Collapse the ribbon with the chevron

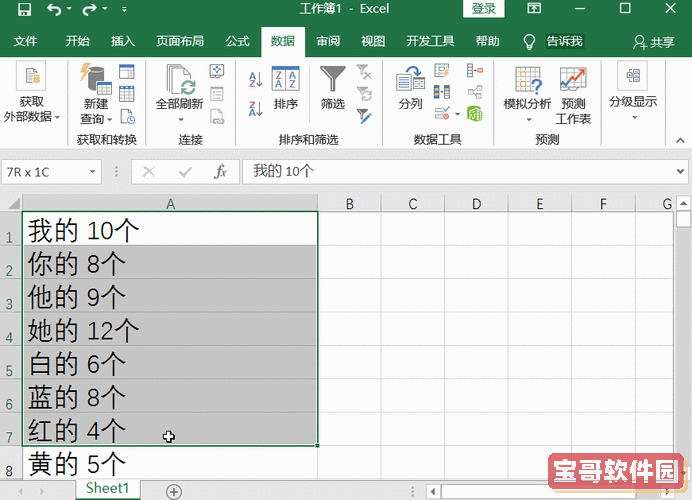click(680, 140)
